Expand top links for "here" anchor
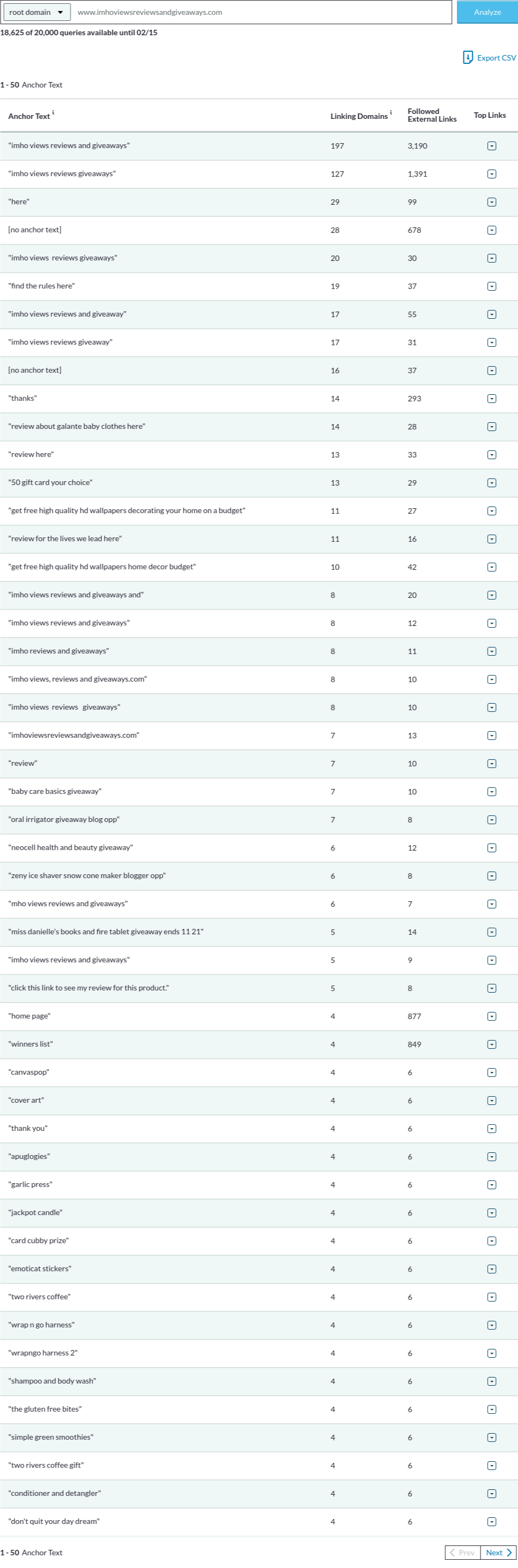The width and height of the screenshot is (518, 1568). (x=491, y=202)
